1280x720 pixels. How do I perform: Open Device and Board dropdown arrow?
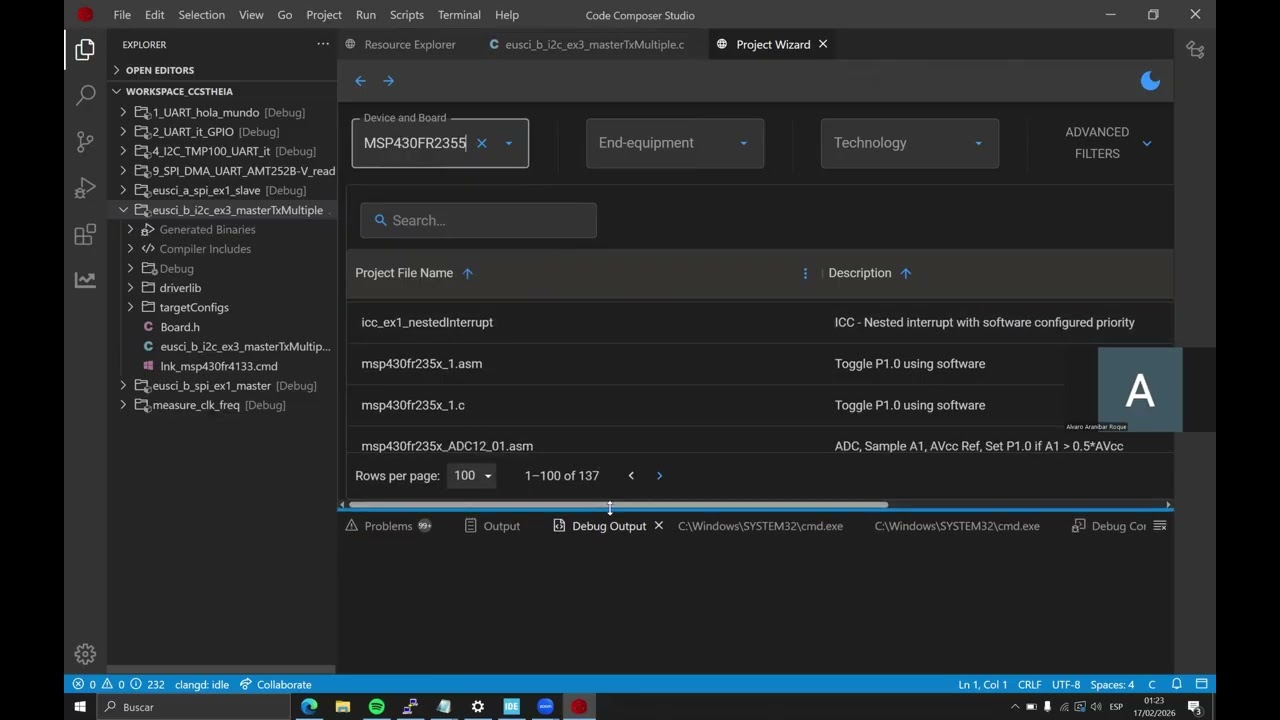pyautogui.click(x=508, y=143)
